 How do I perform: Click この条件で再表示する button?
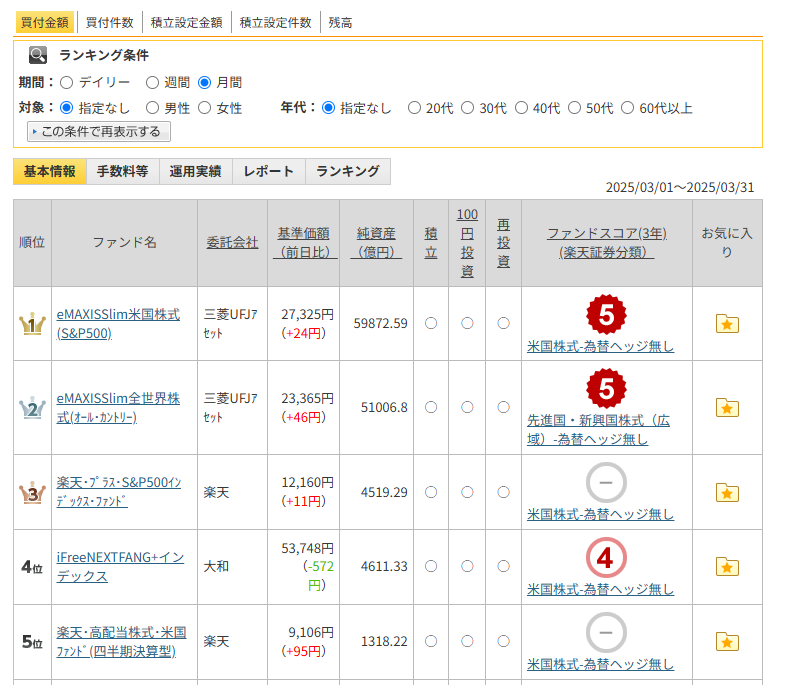100,132
